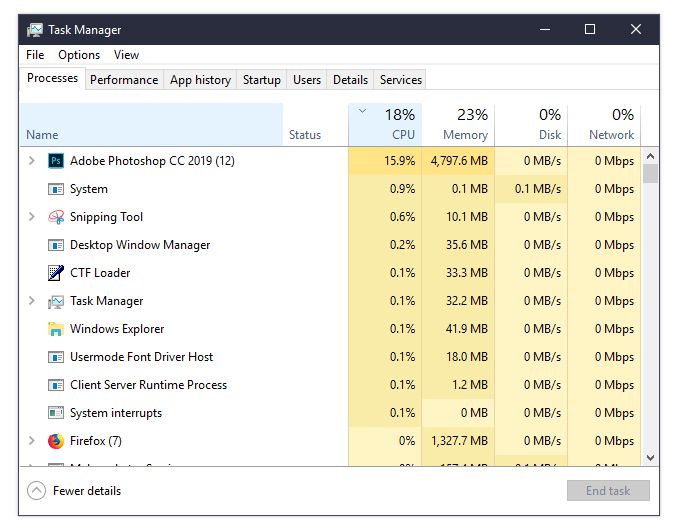
Task: Click the scrollbar down arrow
Action: point(650,457)
